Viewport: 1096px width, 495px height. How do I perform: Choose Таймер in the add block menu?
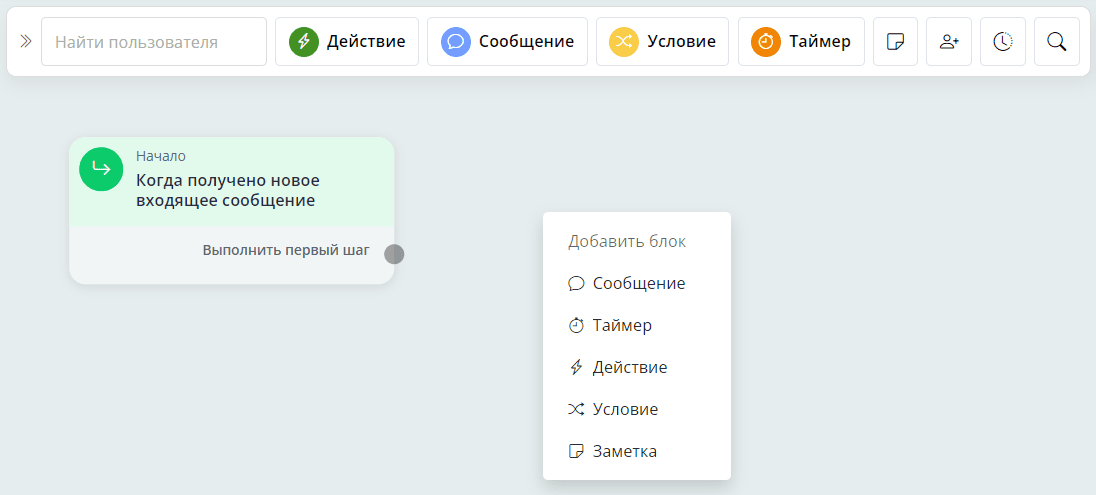621,325
